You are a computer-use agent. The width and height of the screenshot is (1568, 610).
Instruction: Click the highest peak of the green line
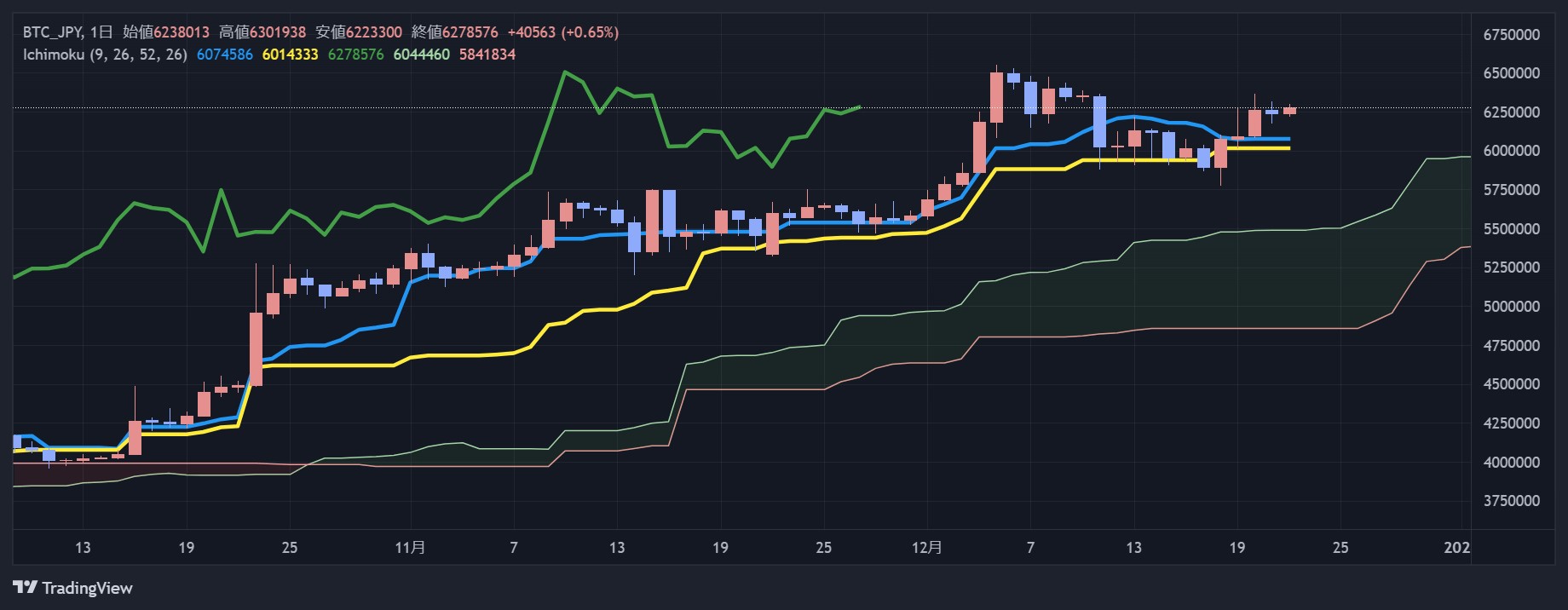click(564, 72)
